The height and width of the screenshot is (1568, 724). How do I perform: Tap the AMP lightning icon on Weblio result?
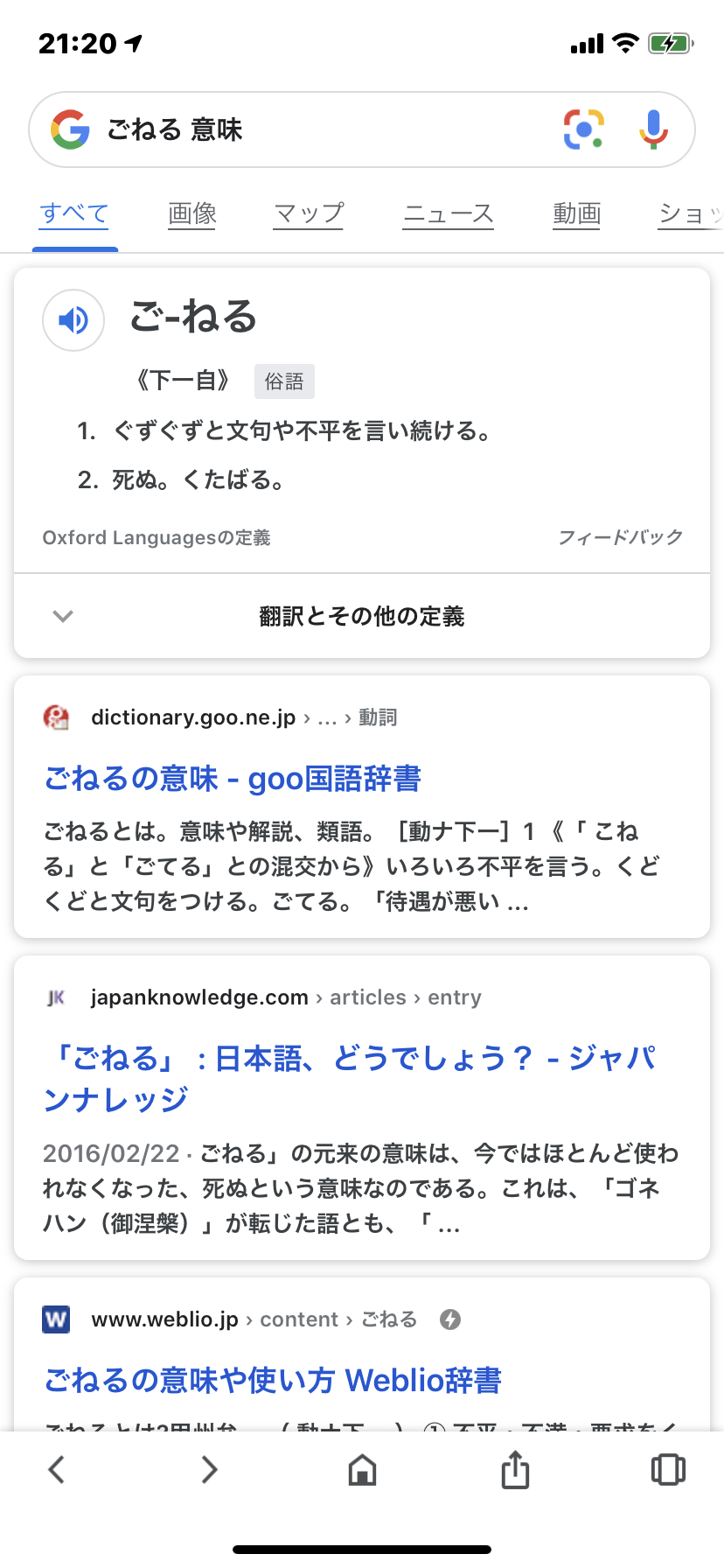[450, 1319]
